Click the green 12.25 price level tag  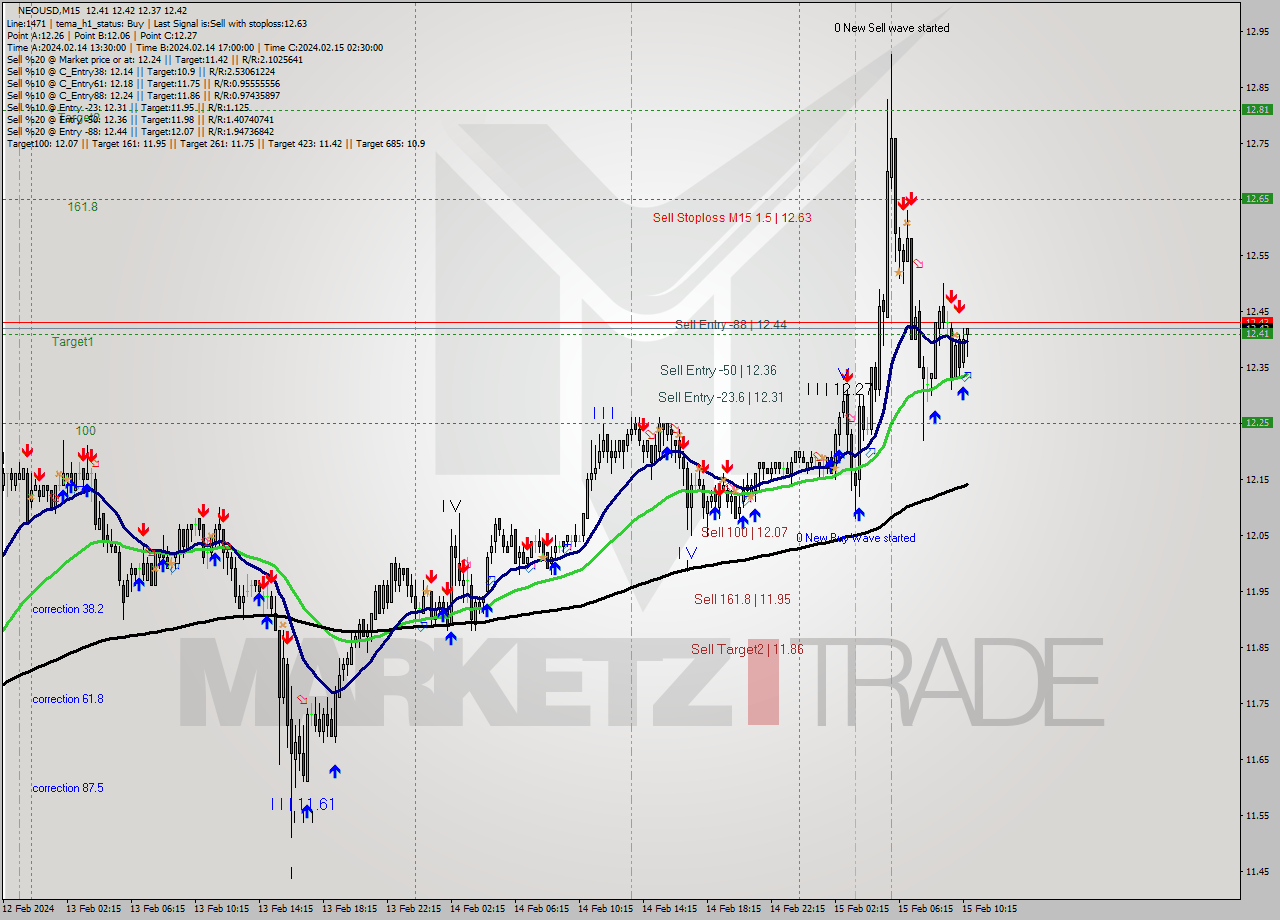[x=1257, y=422]
